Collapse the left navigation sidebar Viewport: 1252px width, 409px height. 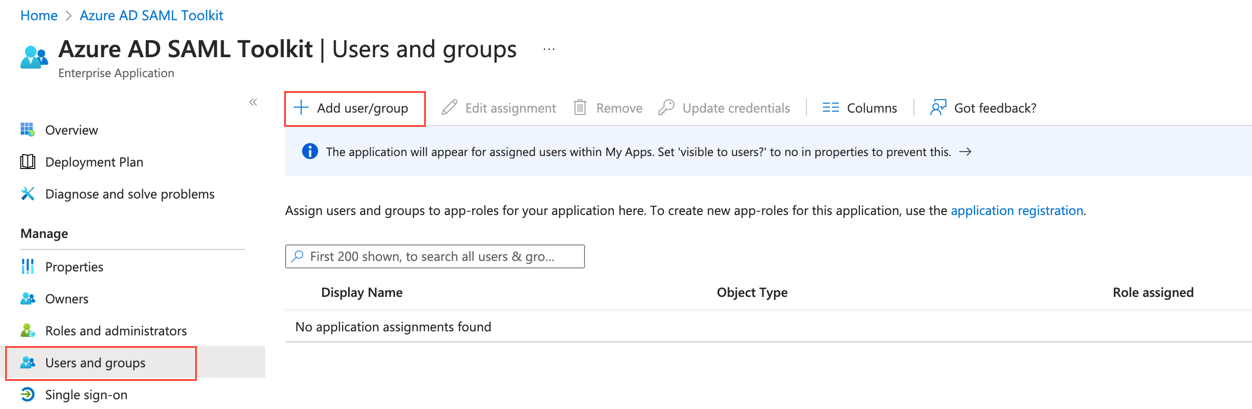(x=253, y=102)
